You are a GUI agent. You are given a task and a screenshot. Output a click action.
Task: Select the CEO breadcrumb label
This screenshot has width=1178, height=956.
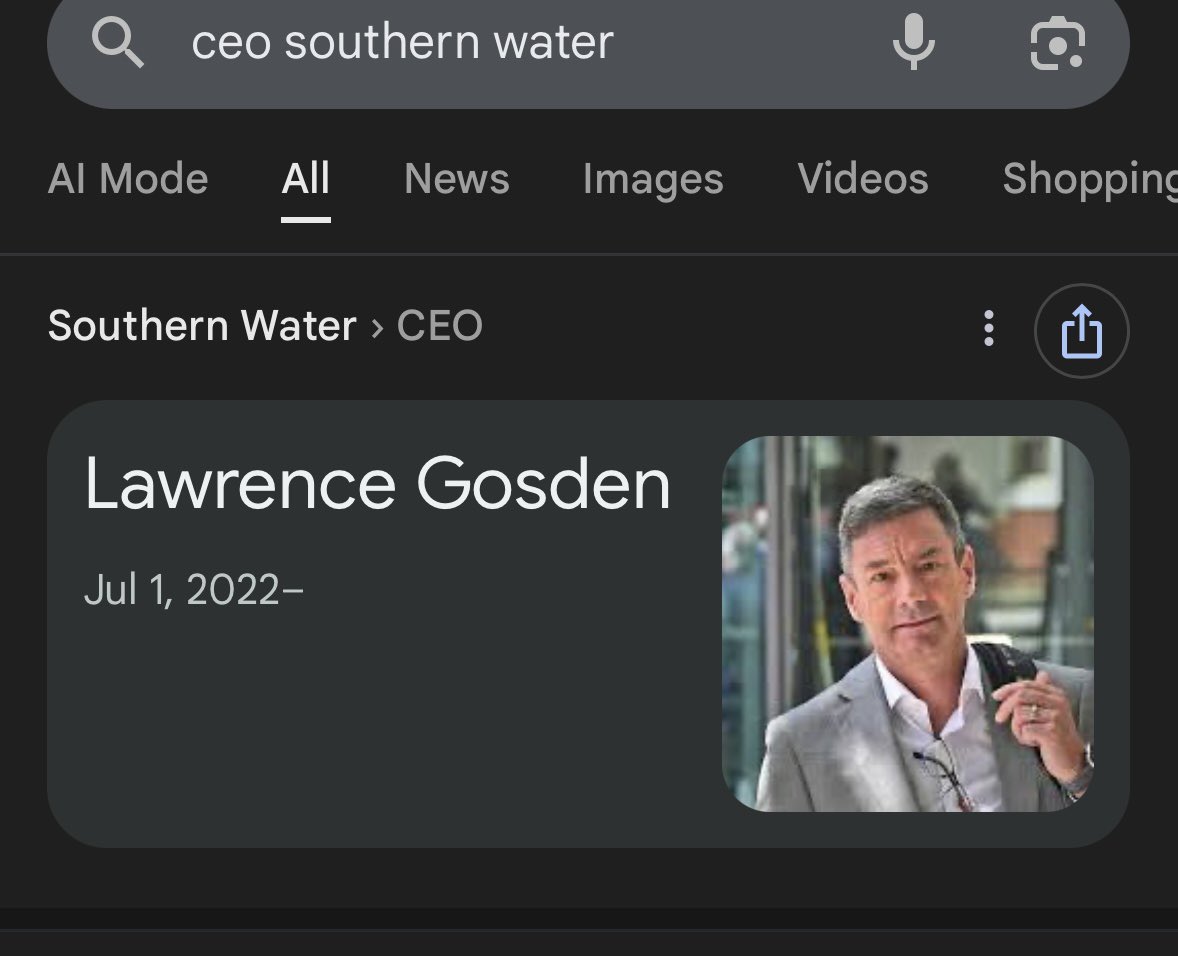tap(439, 326)
